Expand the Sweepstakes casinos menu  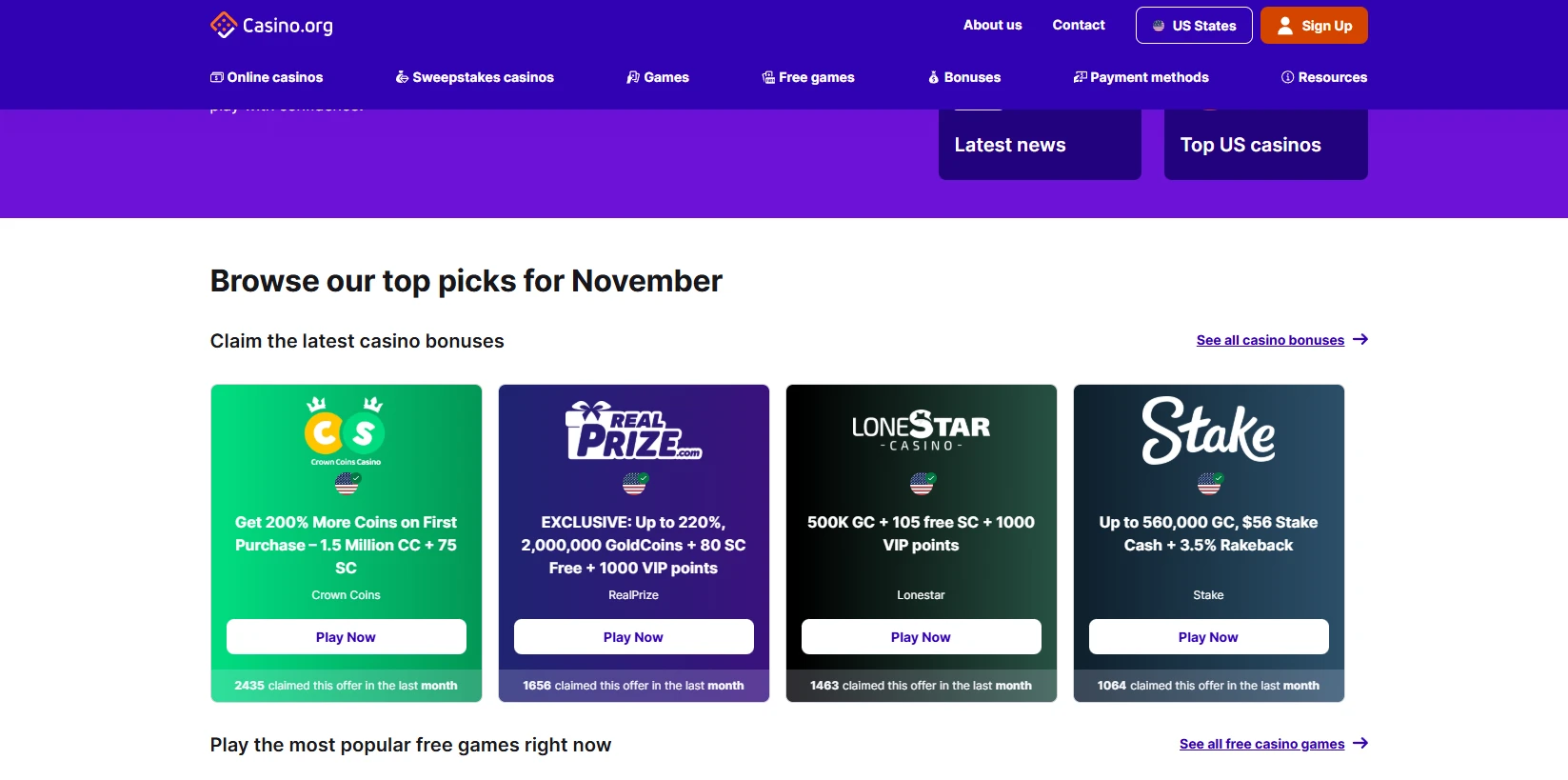coord(474,77)
